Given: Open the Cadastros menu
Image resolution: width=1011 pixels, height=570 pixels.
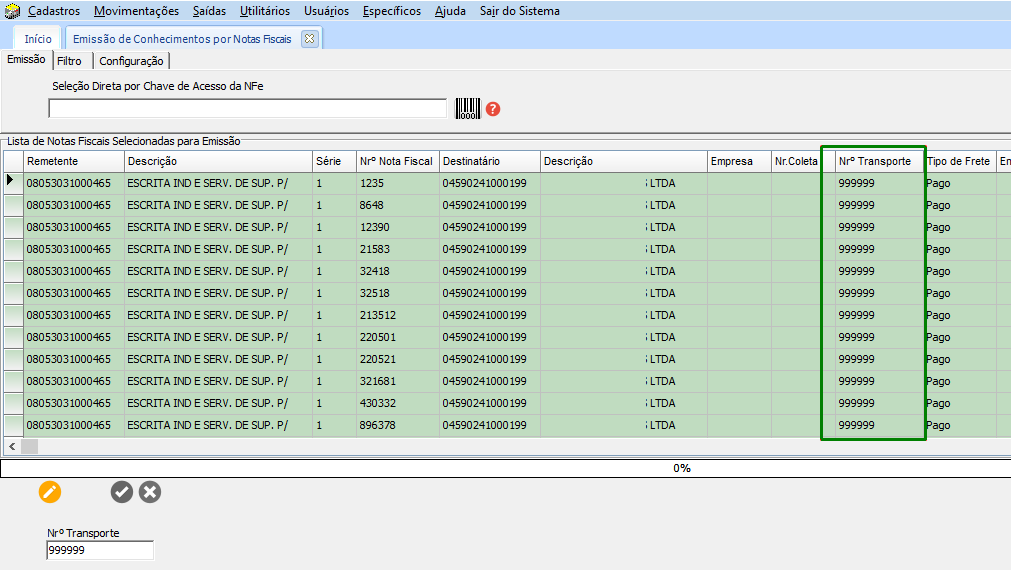Looking at the screenshot, I should [54, 11].
